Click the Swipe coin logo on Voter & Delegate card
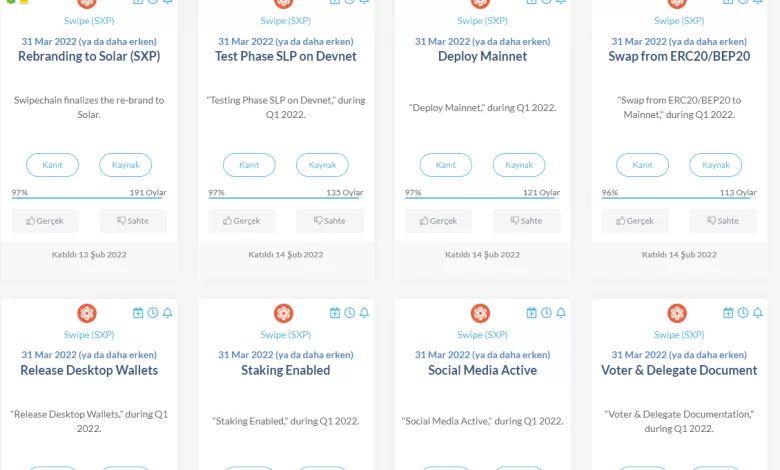Viewport: 780px width, 470px height. pyautogui.click(x=677, y=313)
